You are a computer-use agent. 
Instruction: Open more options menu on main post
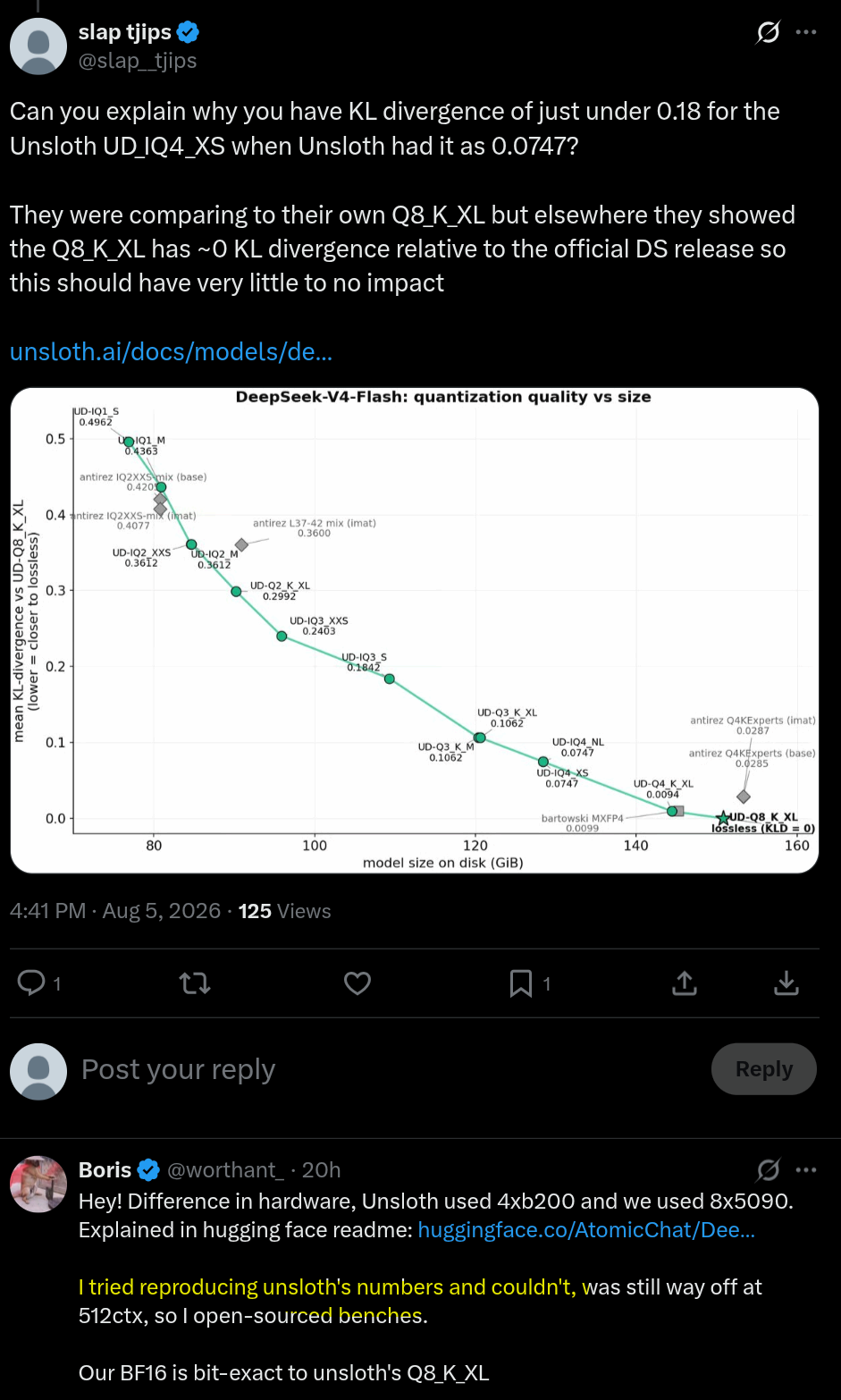(x=806, y=32)
